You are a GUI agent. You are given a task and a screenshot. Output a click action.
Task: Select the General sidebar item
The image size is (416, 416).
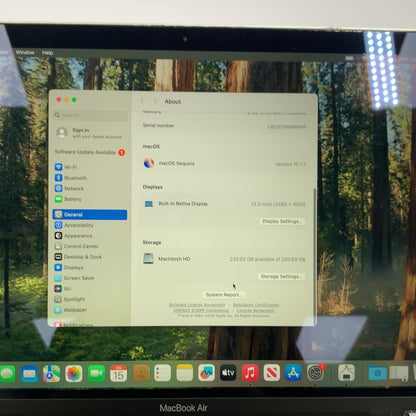(x=90, y=214)
